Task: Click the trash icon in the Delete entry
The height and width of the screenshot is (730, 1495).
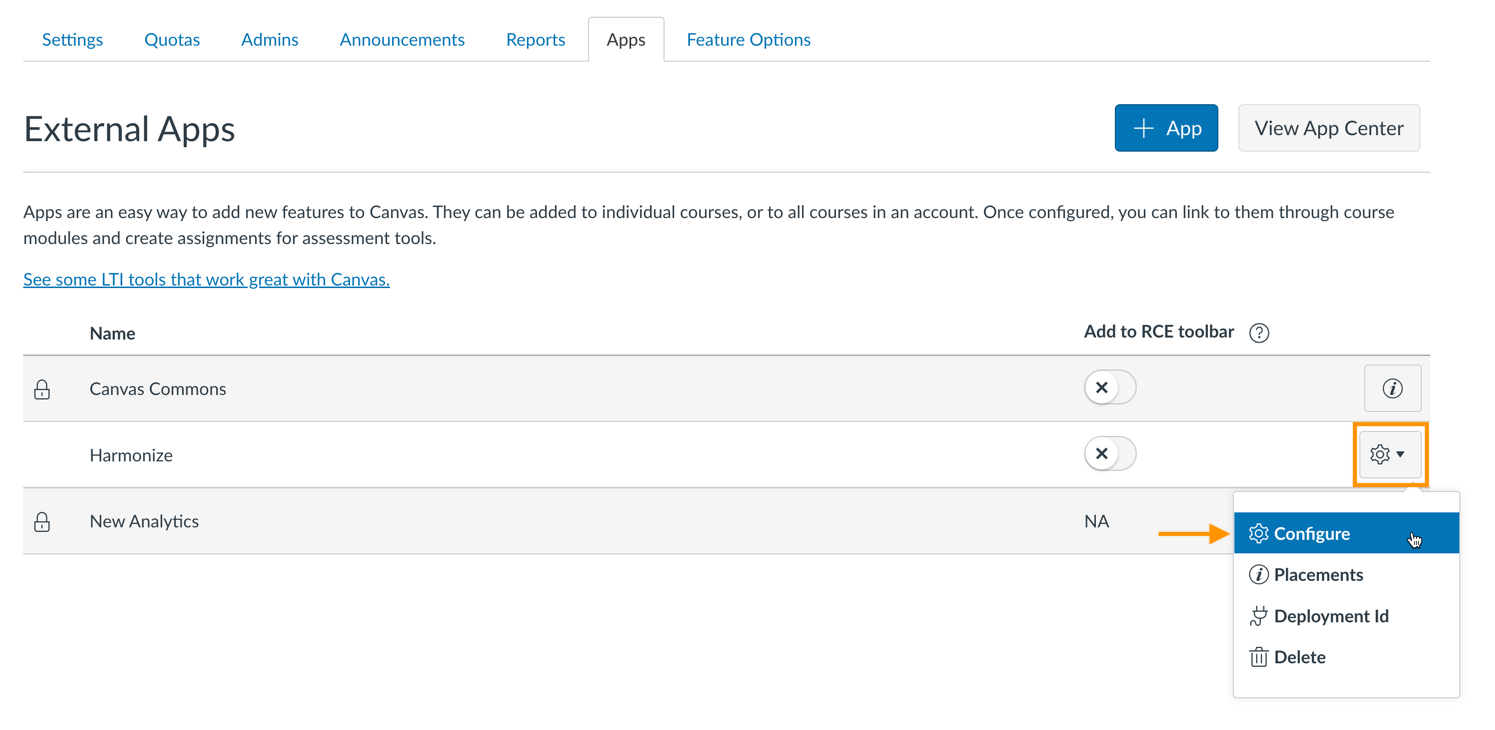Action: click(1258, 657)
